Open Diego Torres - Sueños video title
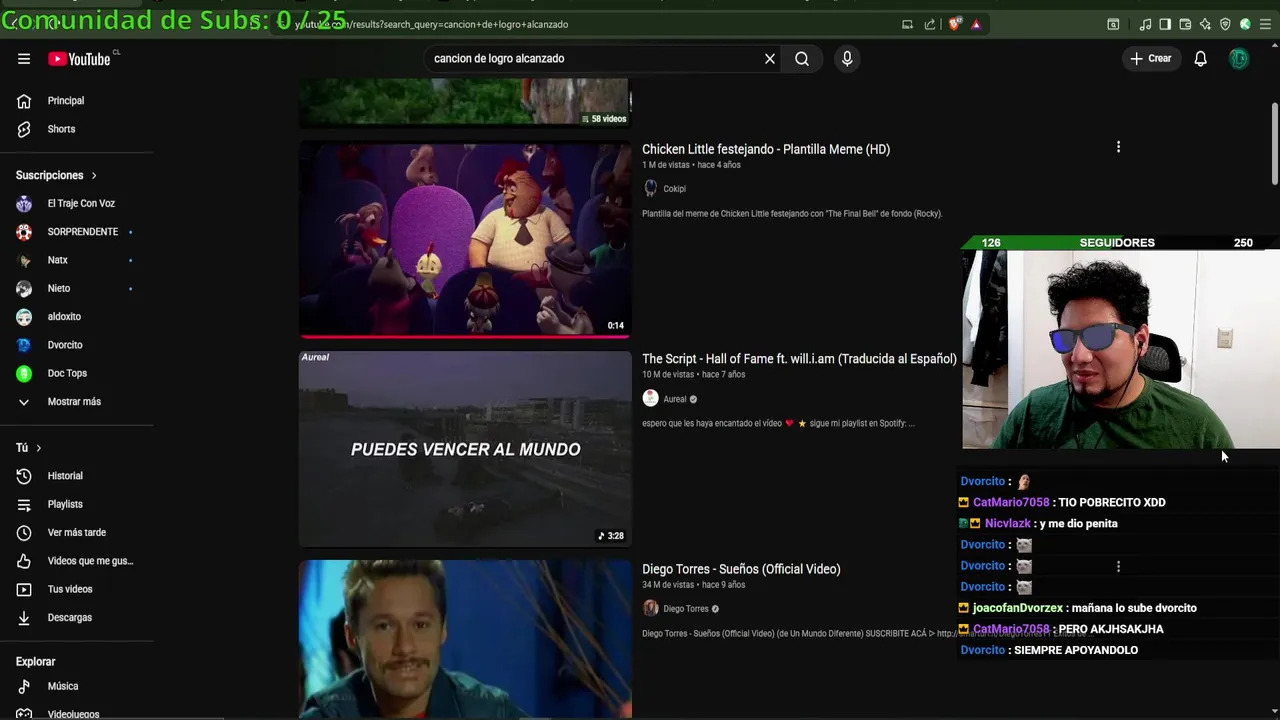 741,569
